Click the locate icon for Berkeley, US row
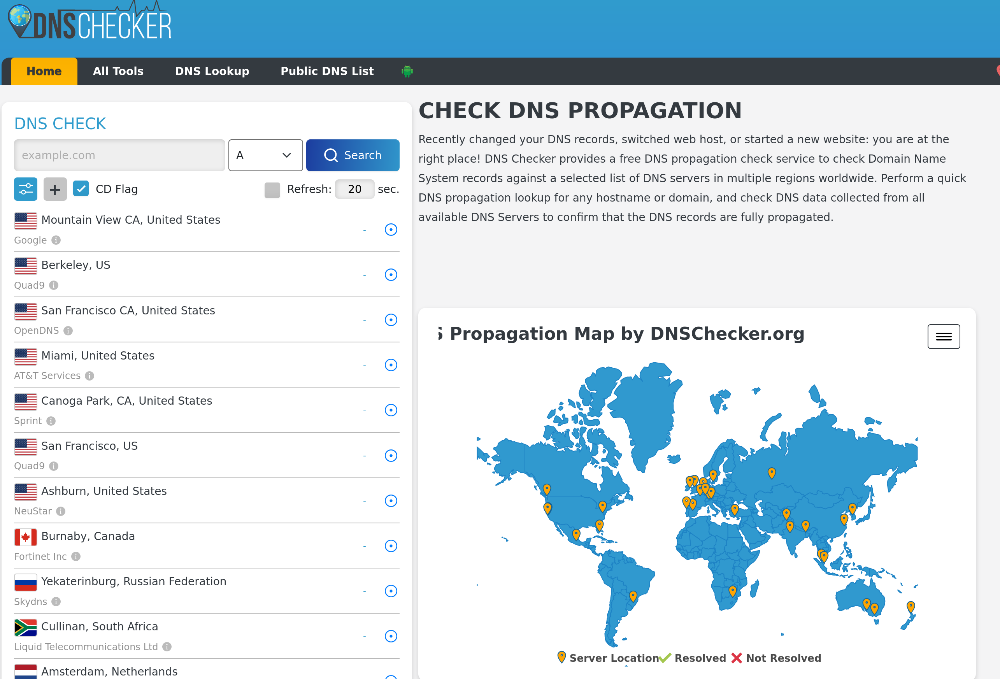 391,275
